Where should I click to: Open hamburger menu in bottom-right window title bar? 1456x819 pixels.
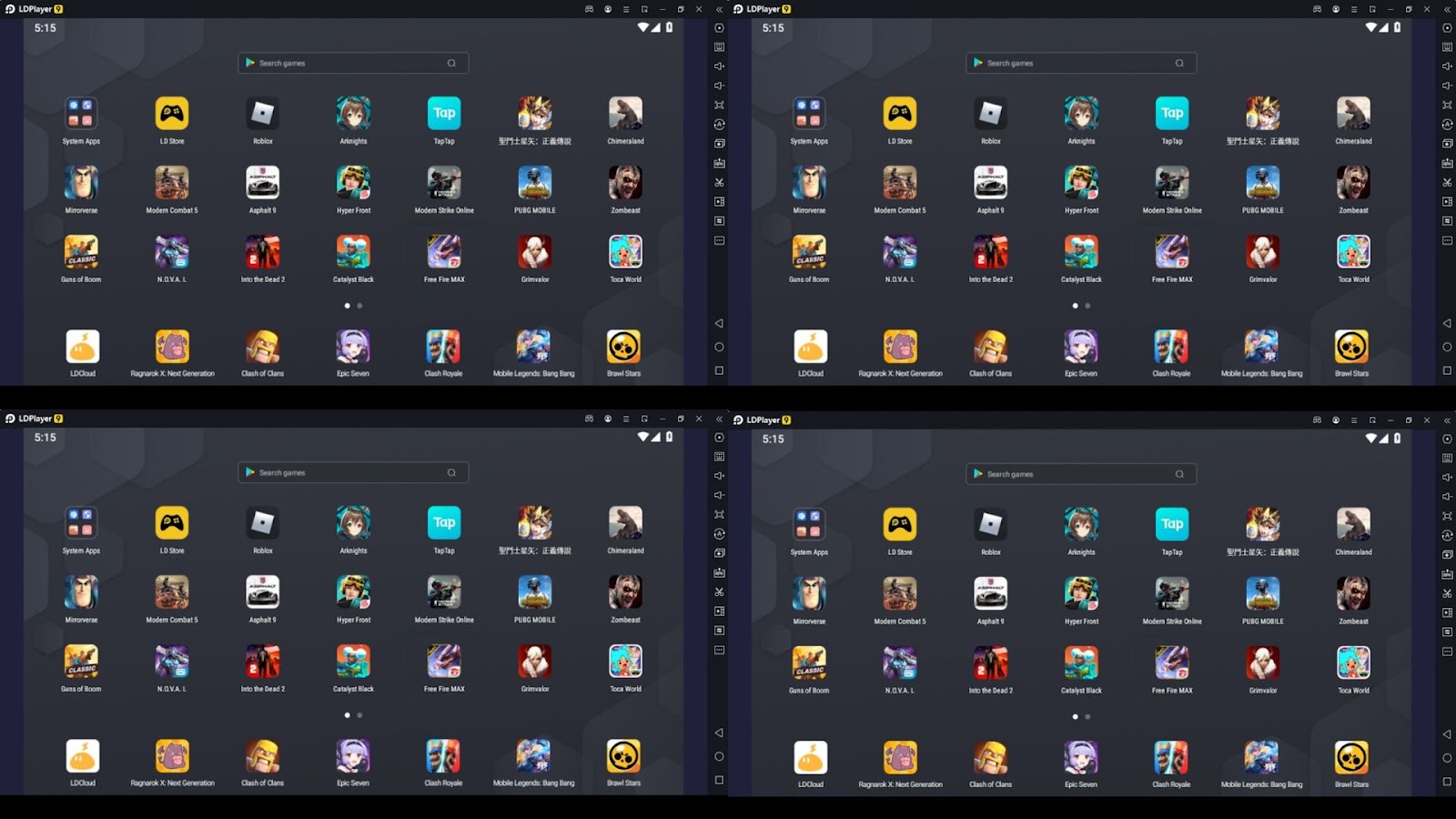click(x=1354, y=420)
